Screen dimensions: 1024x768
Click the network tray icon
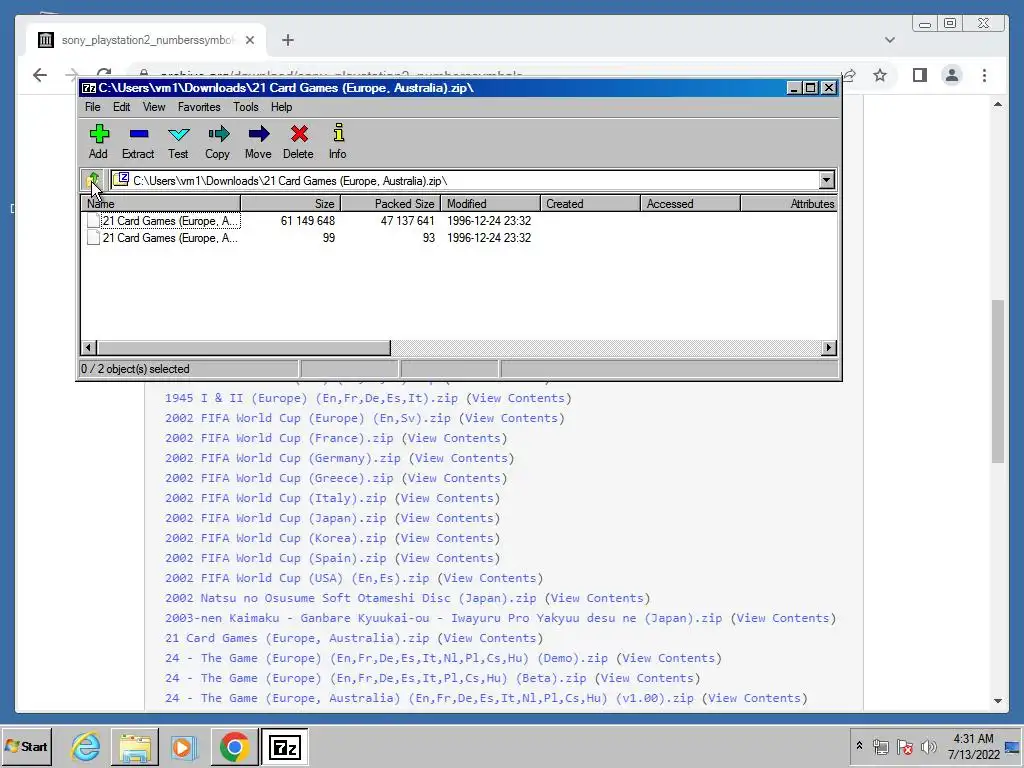pyautogui.click(x=881, y=746)
